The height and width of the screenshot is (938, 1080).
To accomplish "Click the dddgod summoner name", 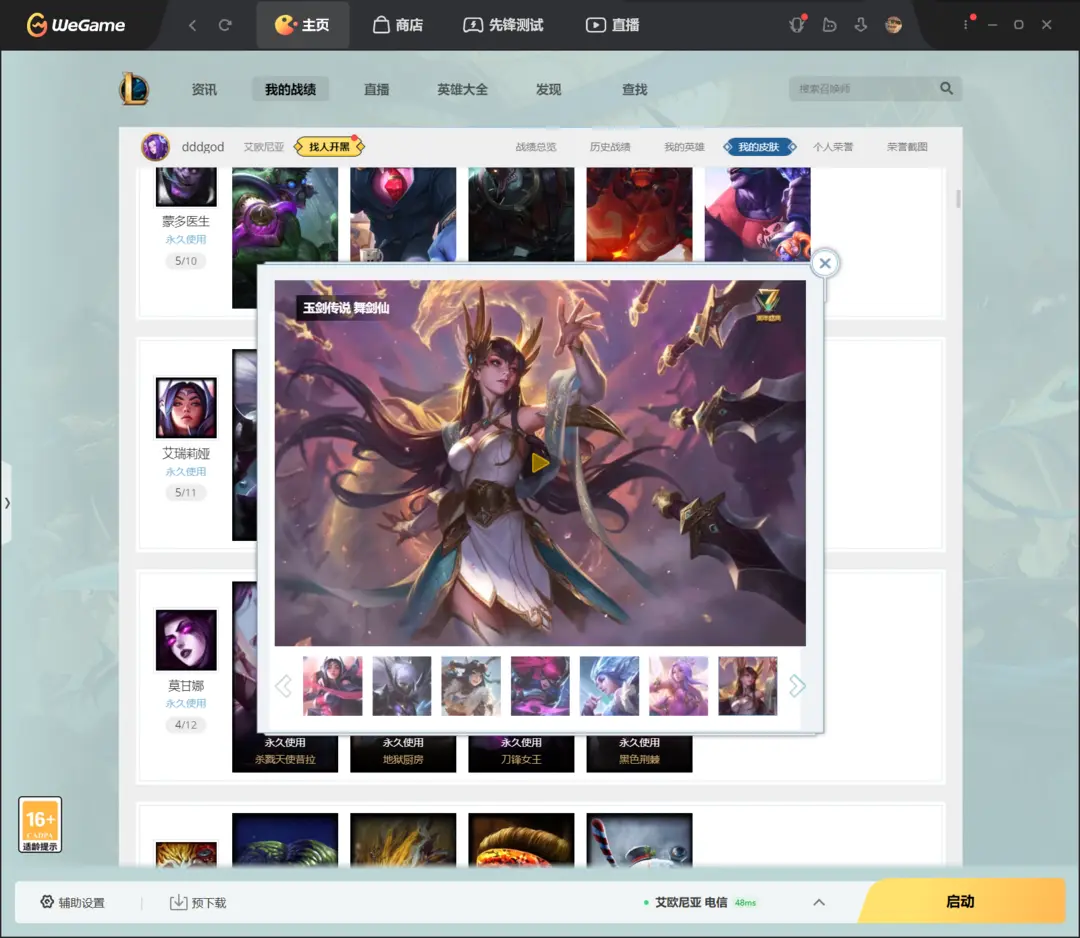I will pos(203,147).
